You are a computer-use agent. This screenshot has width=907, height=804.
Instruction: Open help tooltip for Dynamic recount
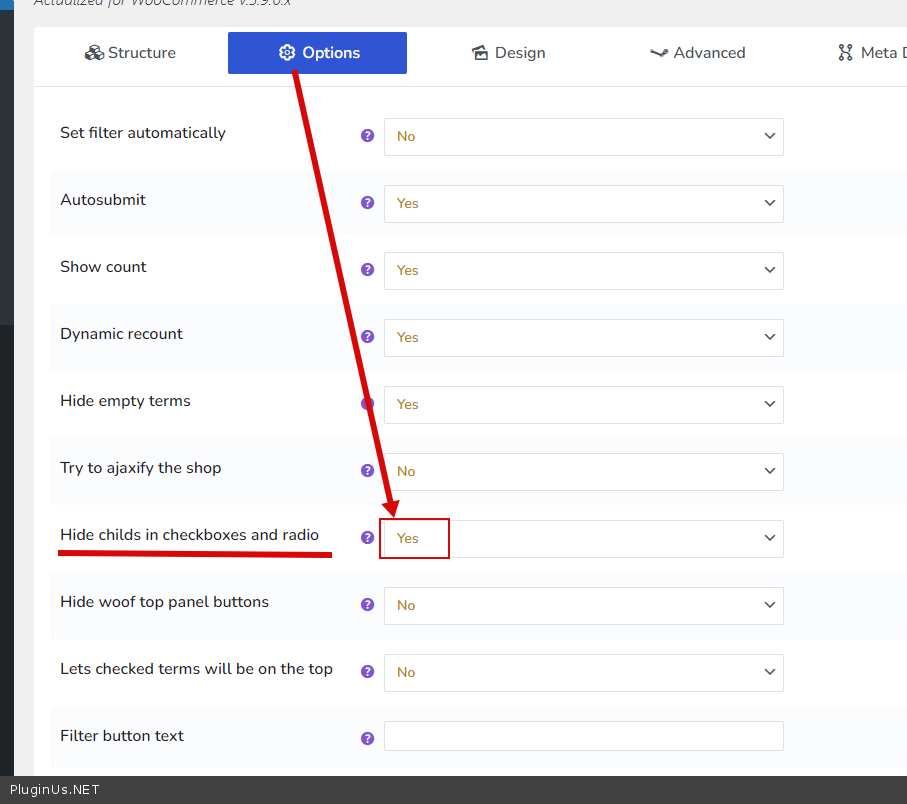pyautogui.click(x=367, y=337)
